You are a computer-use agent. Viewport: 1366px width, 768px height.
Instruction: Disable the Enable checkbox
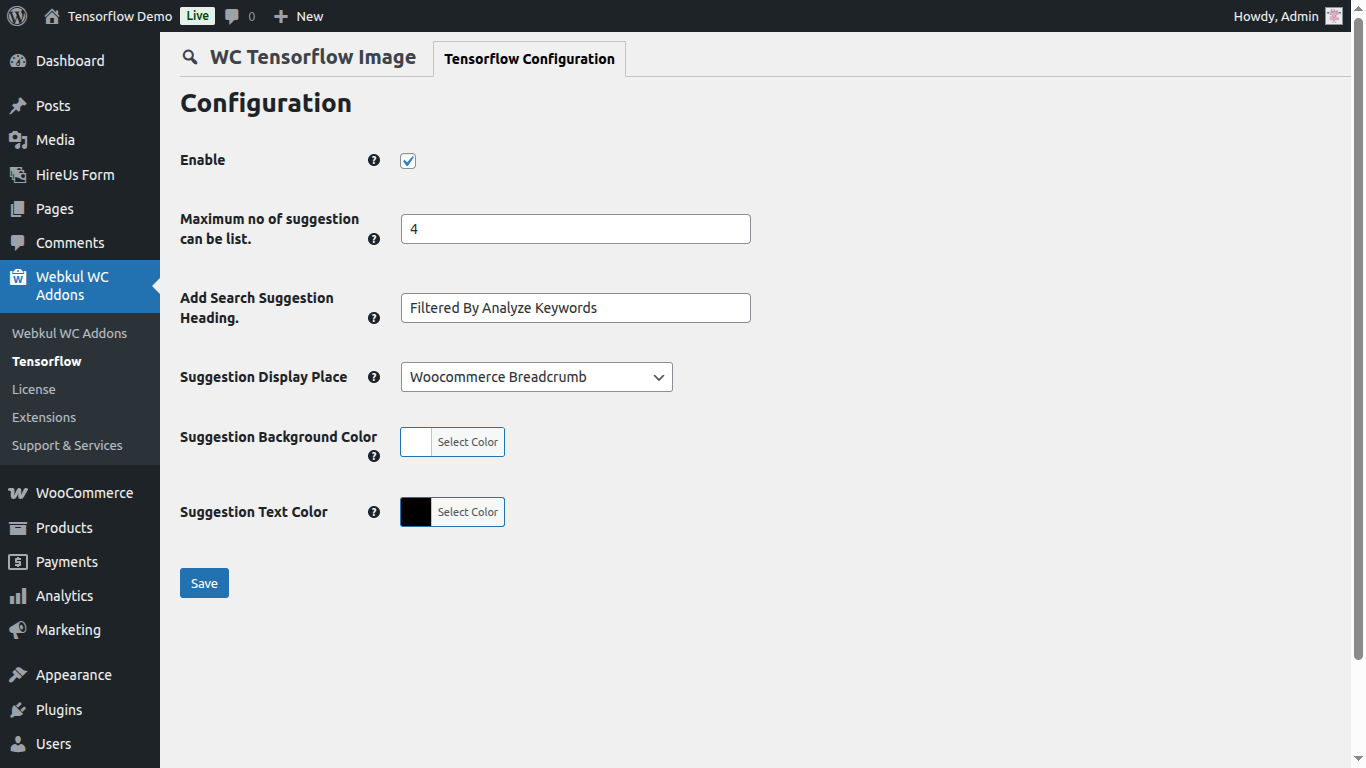point(407,160)
